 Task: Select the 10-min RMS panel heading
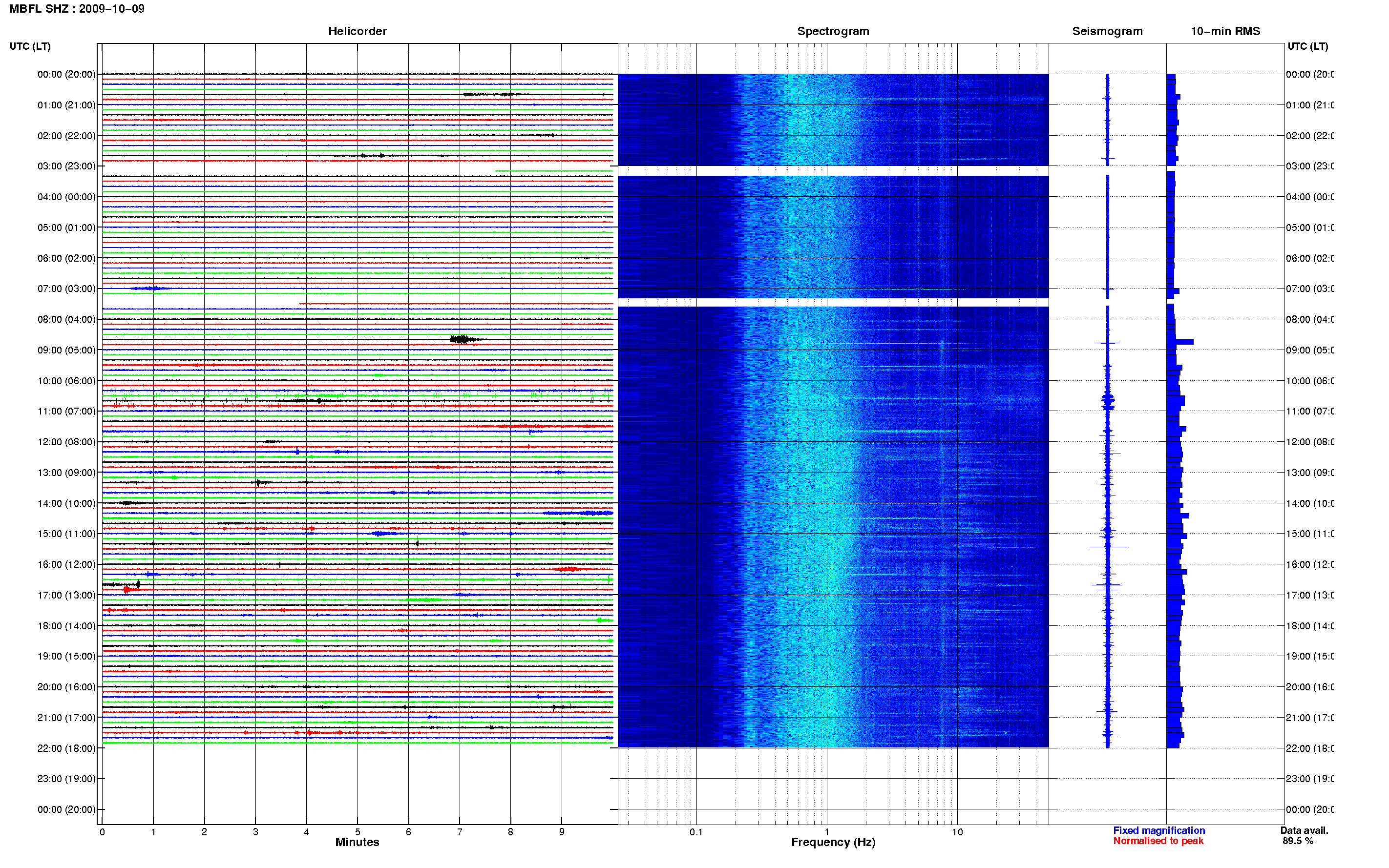click(1225, 31)
